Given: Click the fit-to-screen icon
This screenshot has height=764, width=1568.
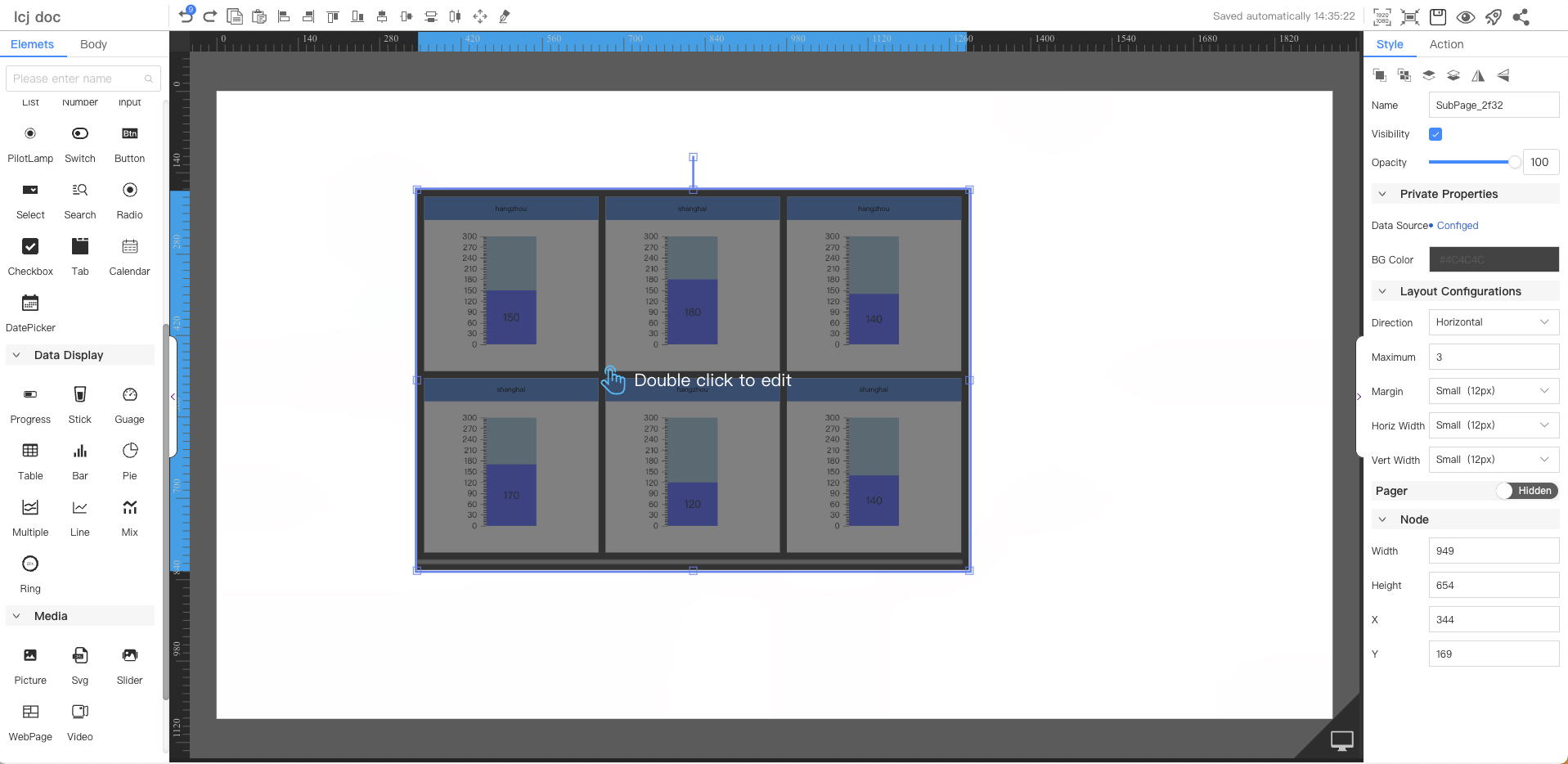Looking at the screenshot, I should tap(1410, 16).
